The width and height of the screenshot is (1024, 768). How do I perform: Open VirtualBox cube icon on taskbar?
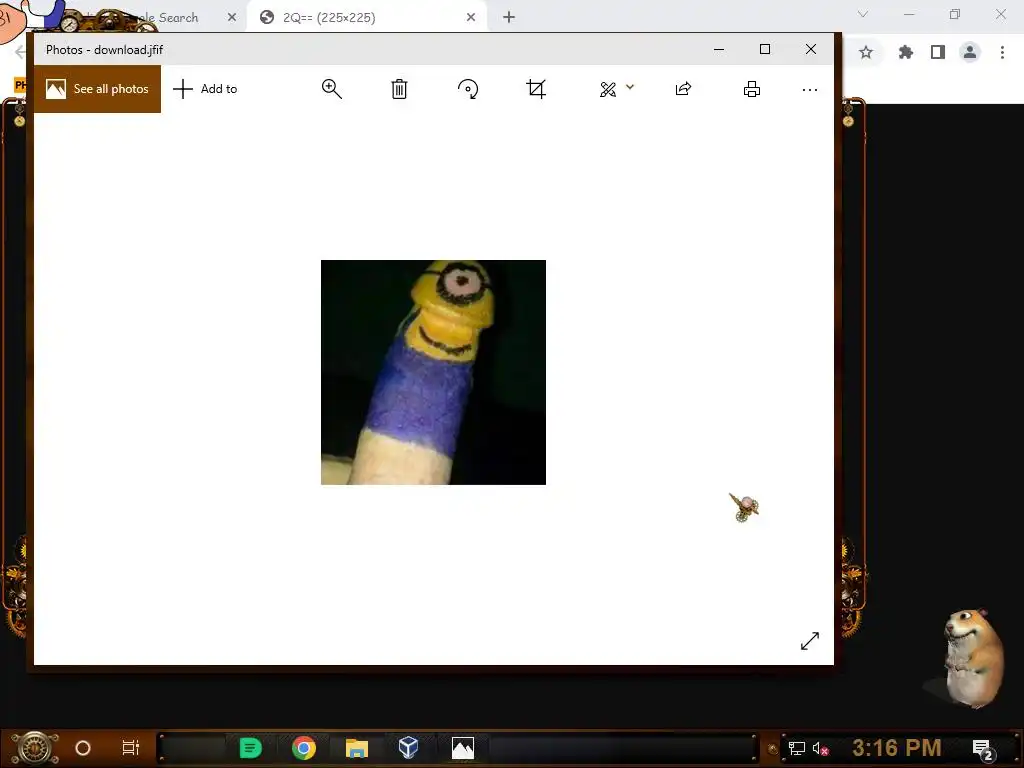(x=408, y=748)
